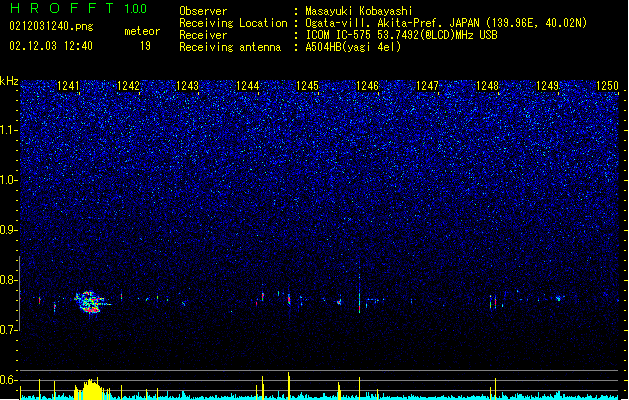This screenshot has height=400, width=629.
Task: Click the 1241 time marker
Action: point(68,86)
